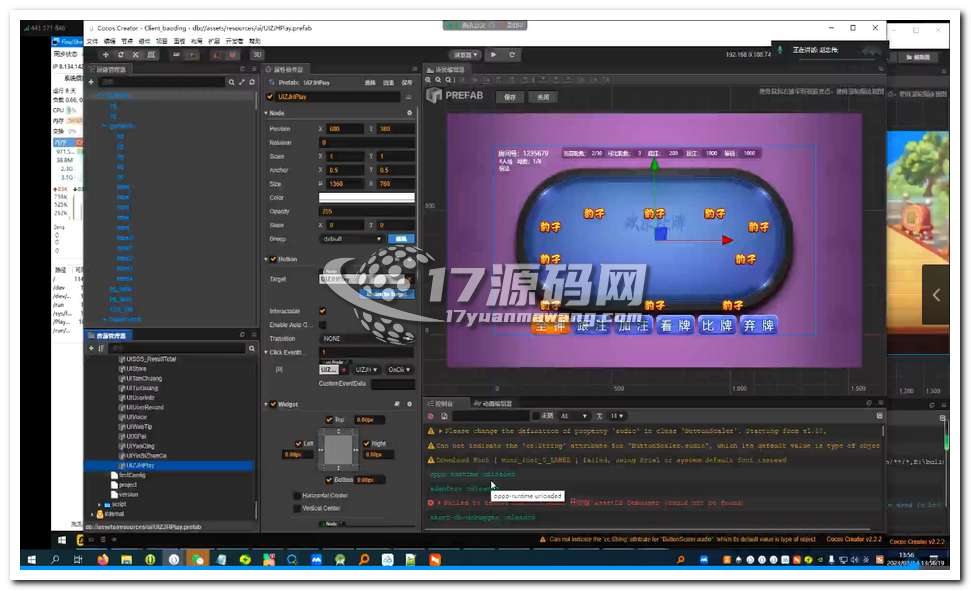The height and width of the screenshot is (591, 971).
Task: Select the rotate transform tool
Action: tap(121, 55)
